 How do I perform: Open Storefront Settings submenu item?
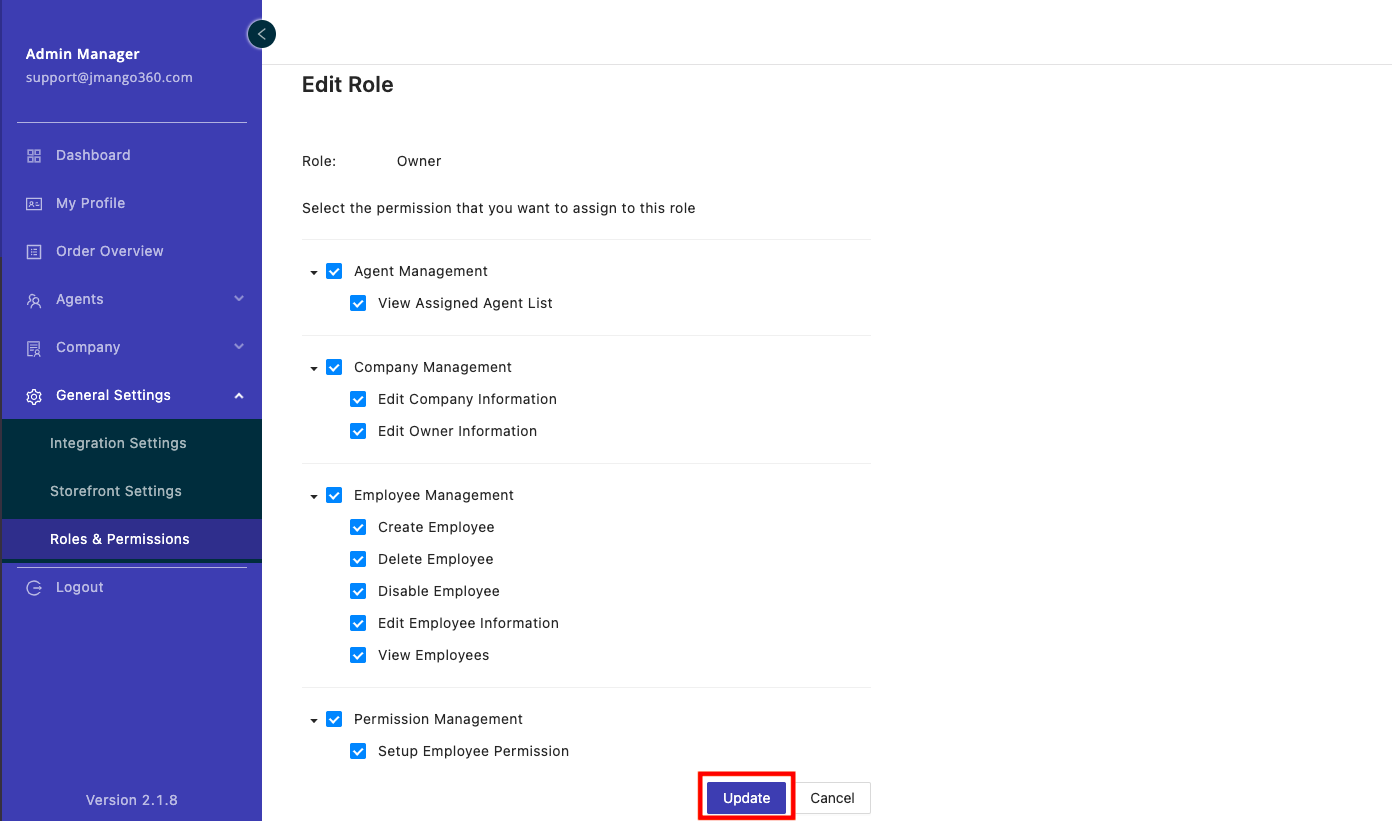[x=116, y=491]
